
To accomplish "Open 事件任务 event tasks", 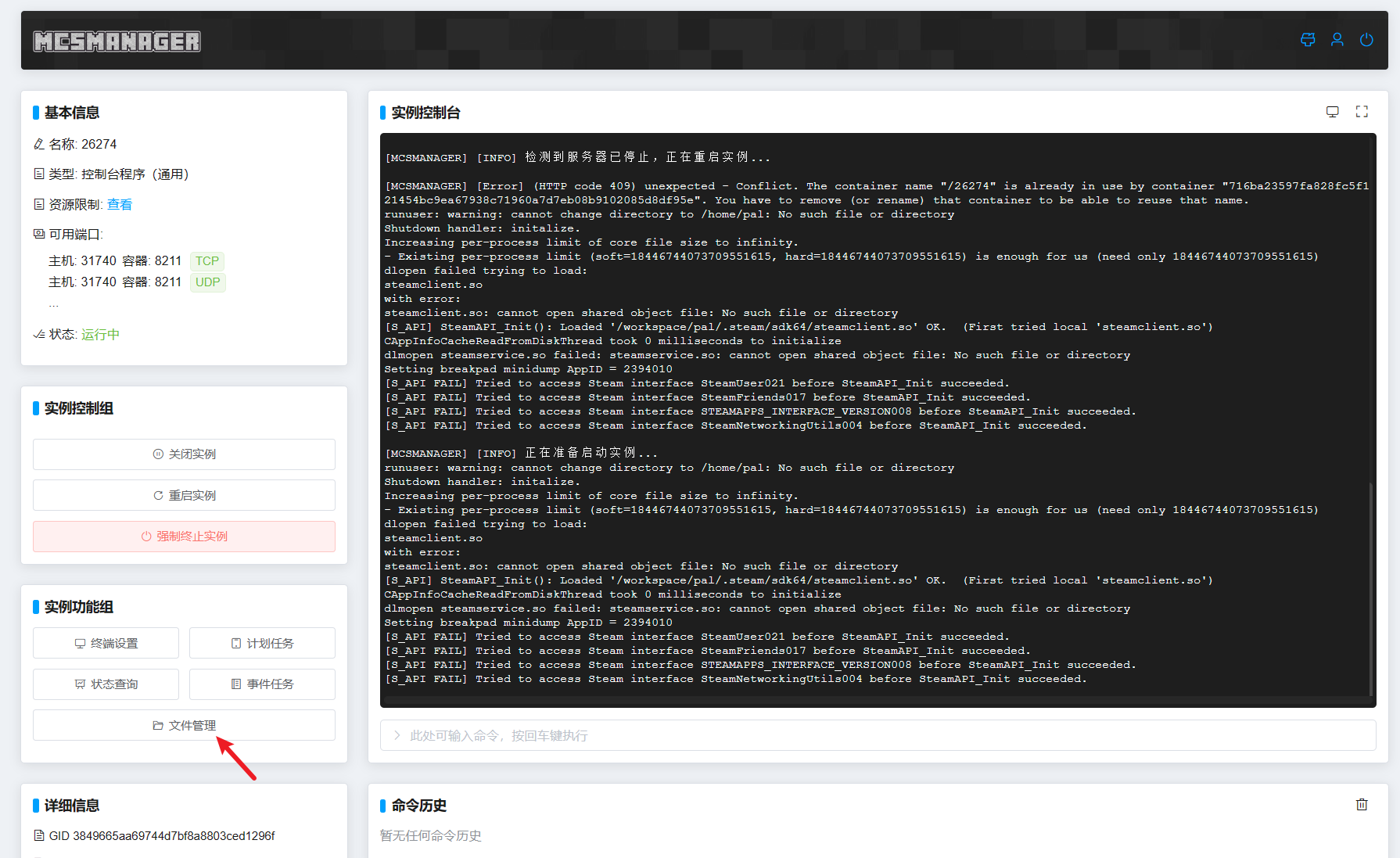I will (x=262, y=684).
